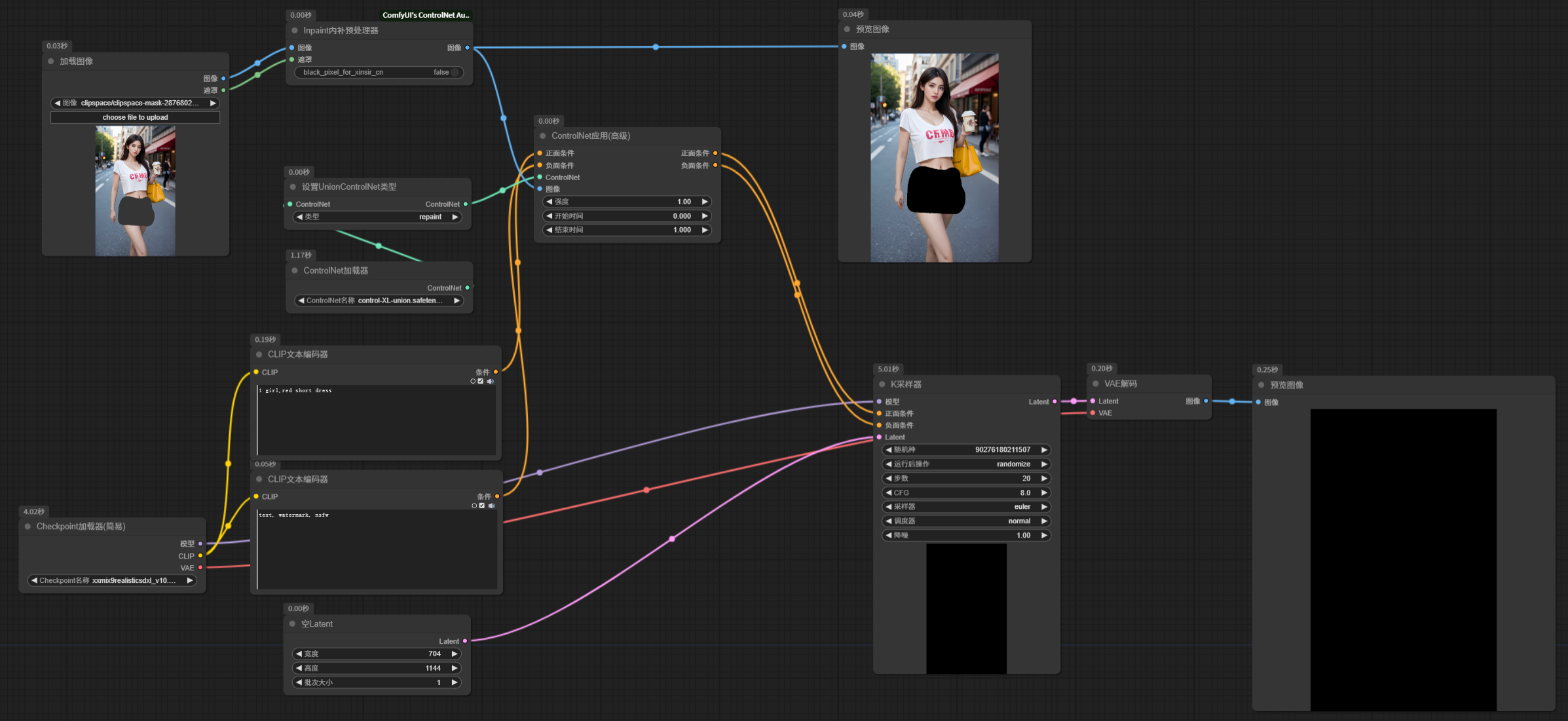Toggle checkbox in 'red short dress' prompt node

(x=481, y=381)
